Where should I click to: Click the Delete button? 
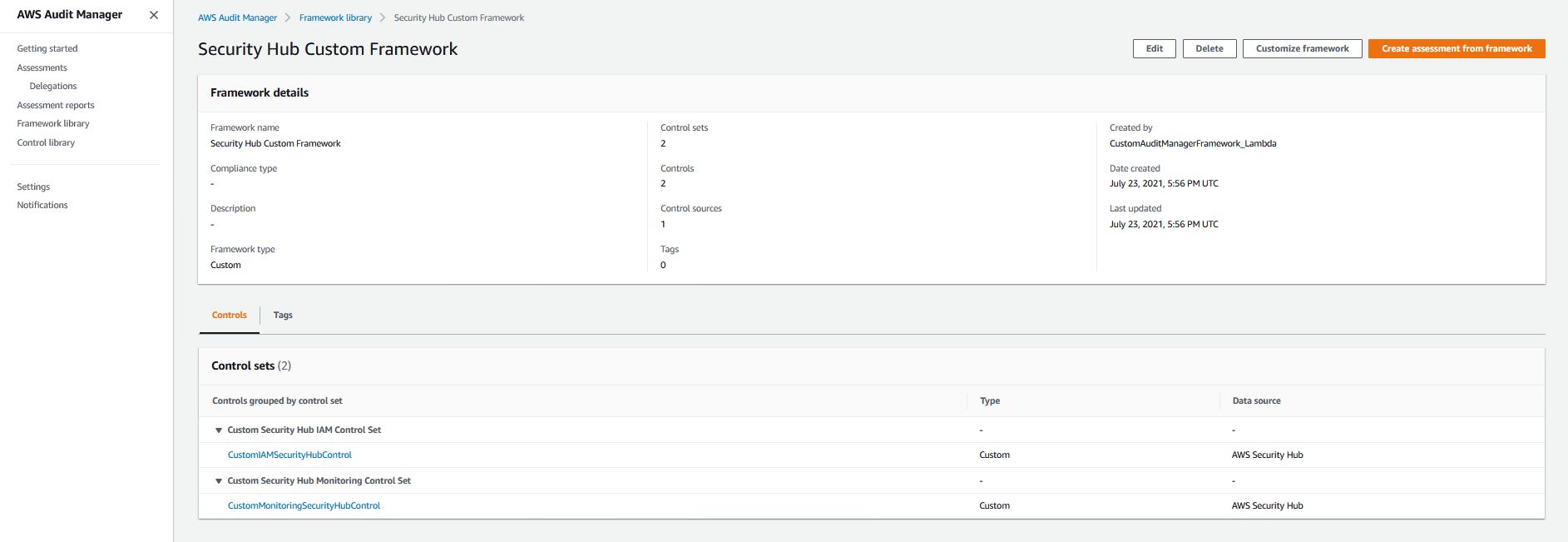pyautogui.click(x=1209, y=48)
